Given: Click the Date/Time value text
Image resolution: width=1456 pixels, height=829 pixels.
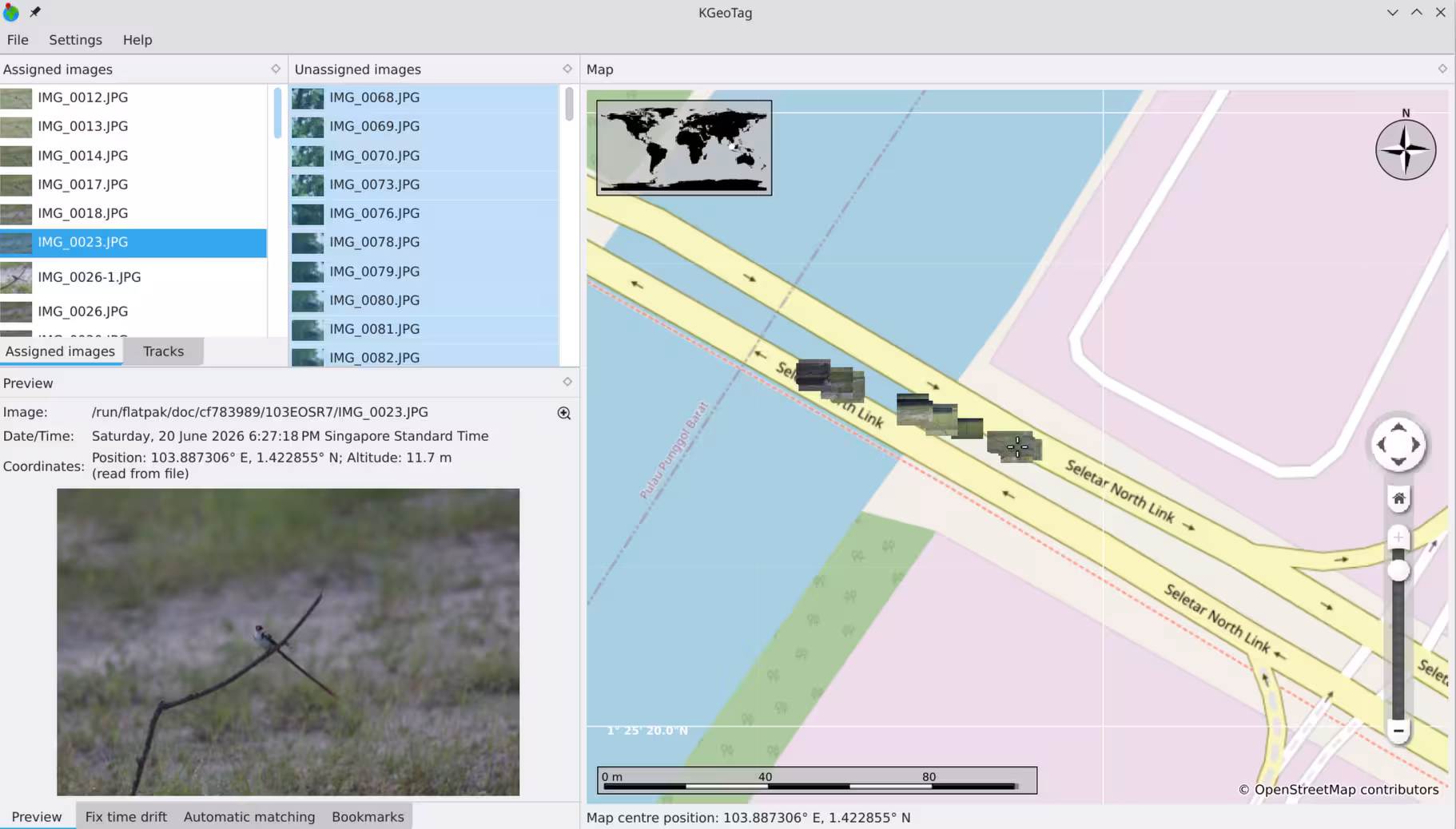Looking at the screenshot, I should tap(290, 436).
